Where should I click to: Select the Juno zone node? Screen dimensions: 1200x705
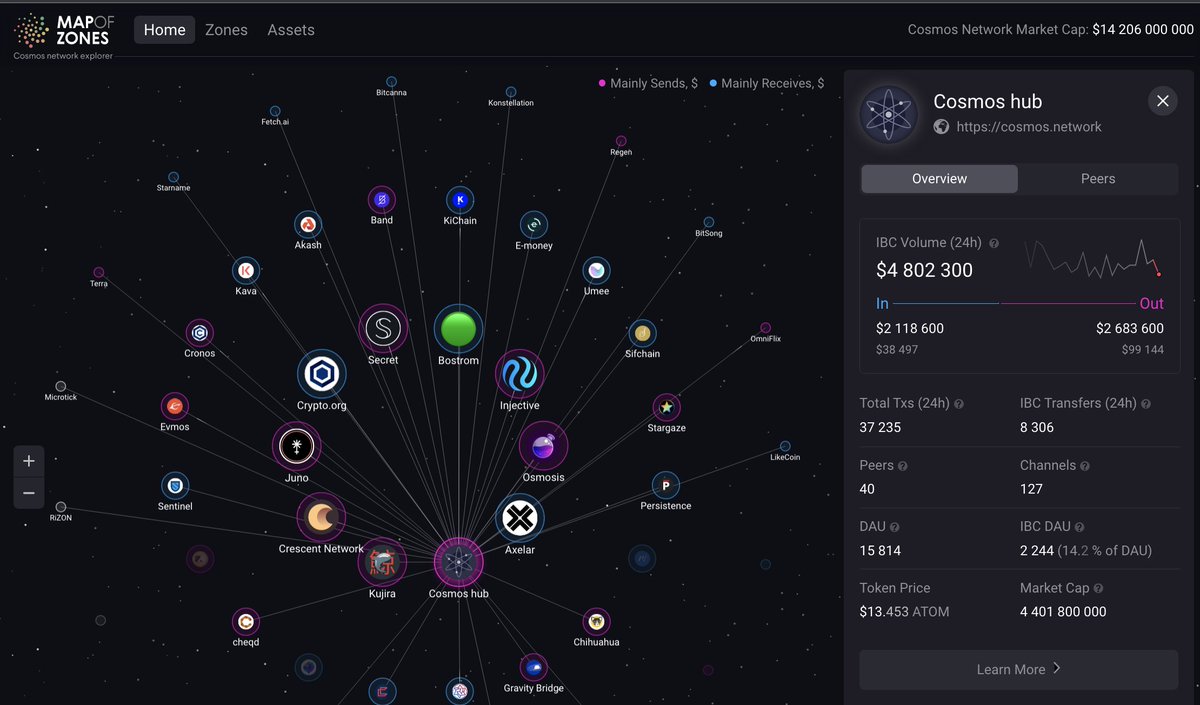click(x=296, y=446)
